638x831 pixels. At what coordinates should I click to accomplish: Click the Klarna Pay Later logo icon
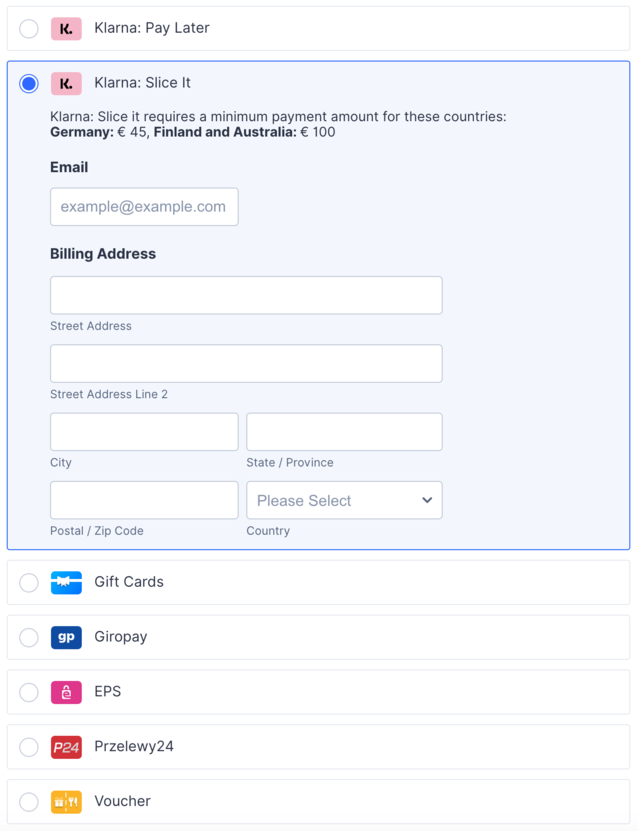(66, 29)
